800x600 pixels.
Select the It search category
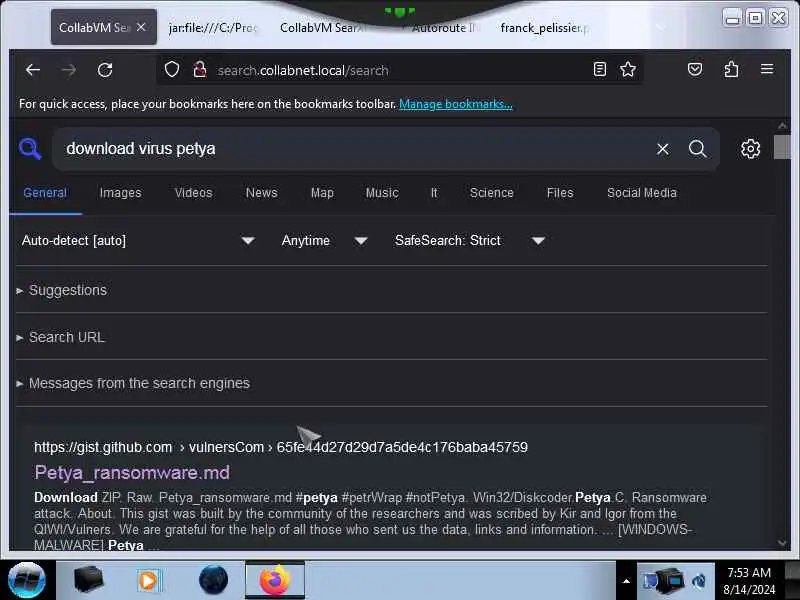coord(434,193)
